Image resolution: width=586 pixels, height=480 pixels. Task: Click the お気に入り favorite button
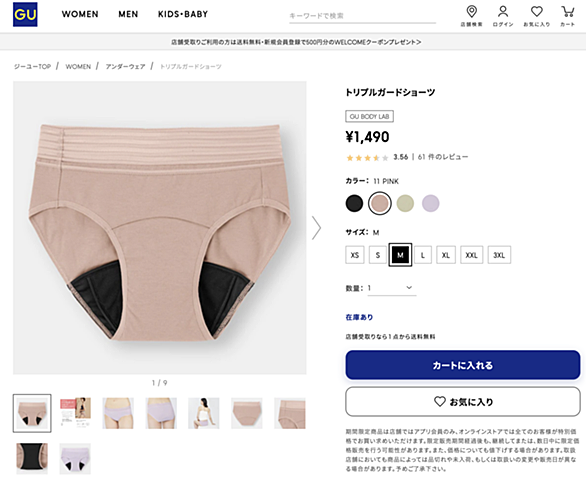coord(463,401)
